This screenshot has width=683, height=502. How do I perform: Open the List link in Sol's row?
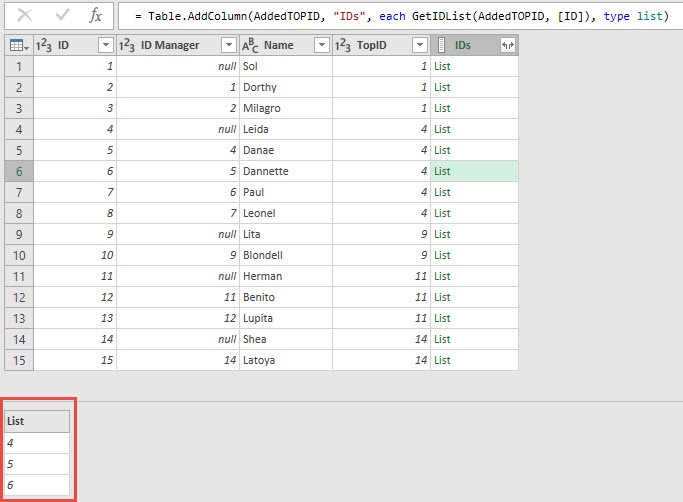(x=442, y=66)
